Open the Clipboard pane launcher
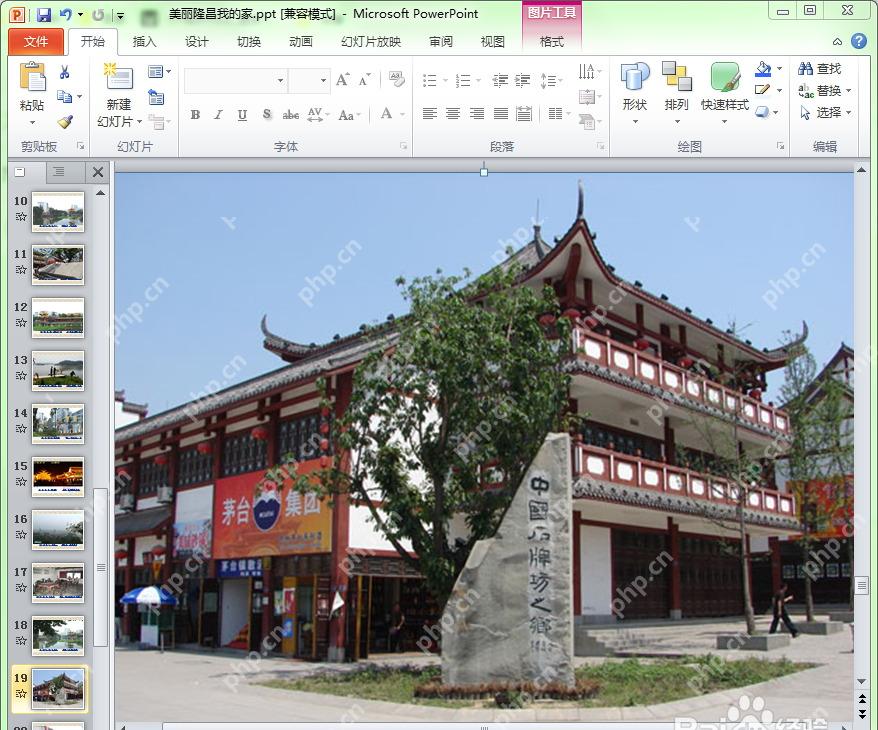Screen dimensions: 878x730 pyautogui.click(x=81, y=146)
